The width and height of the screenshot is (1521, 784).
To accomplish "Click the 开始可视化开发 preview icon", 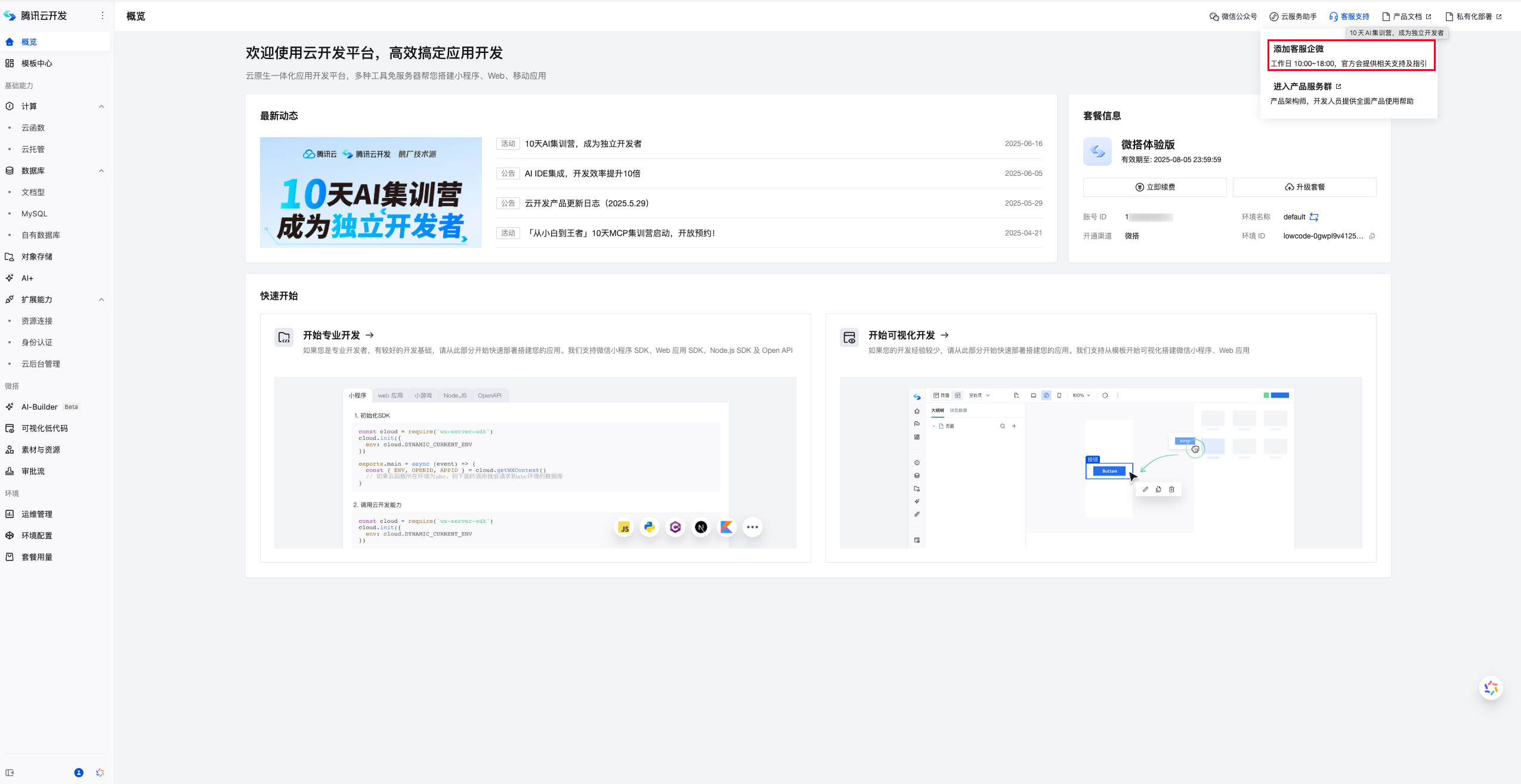I will [849, 337].
